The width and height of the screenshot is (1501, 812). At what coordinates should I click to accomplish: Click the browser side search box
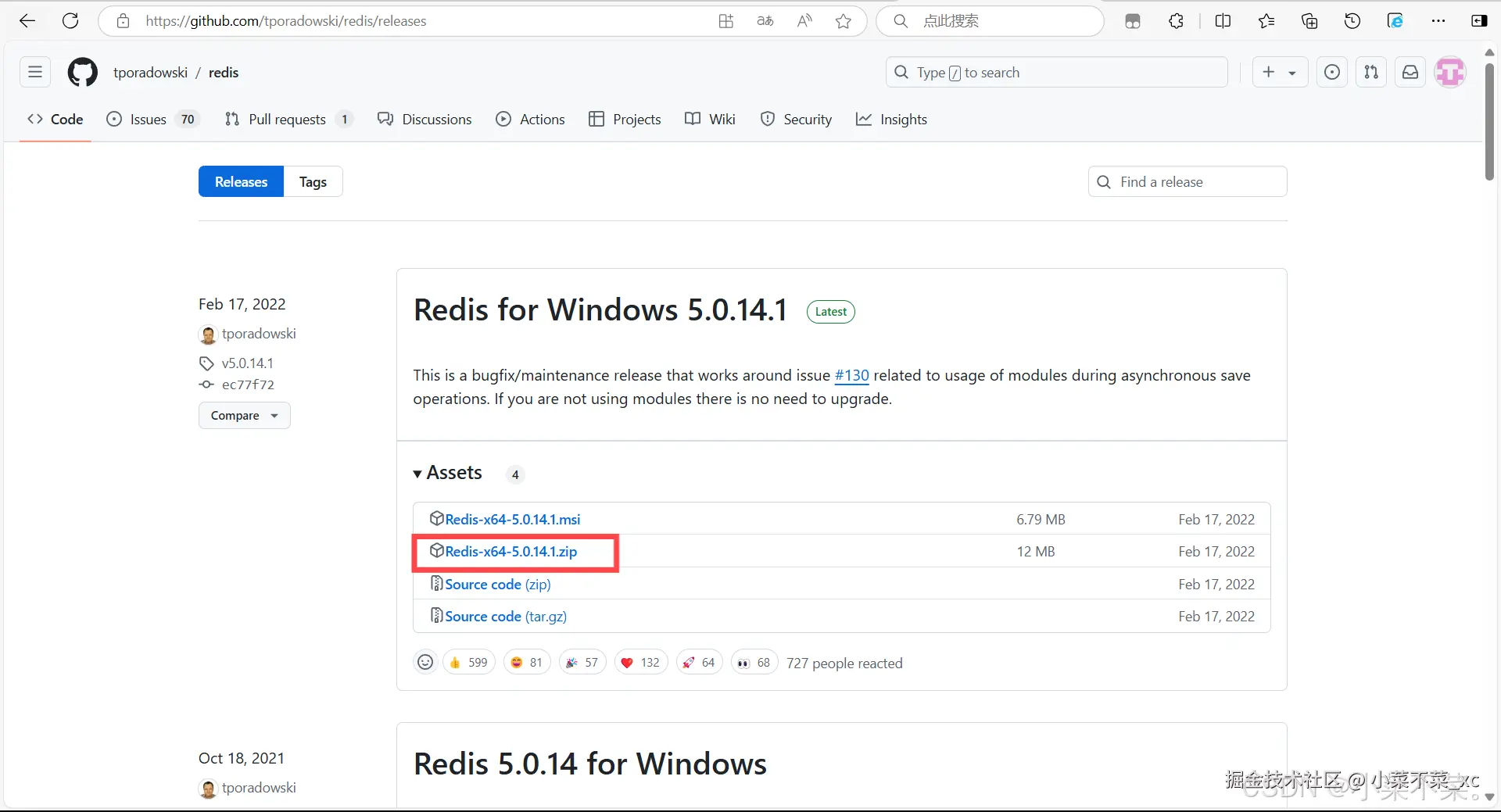click(x=990, y=21)
